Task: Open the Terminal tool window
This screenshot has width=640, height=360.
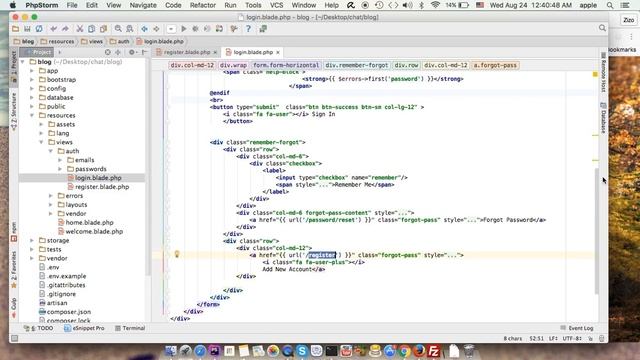Action: pos(130,328)
